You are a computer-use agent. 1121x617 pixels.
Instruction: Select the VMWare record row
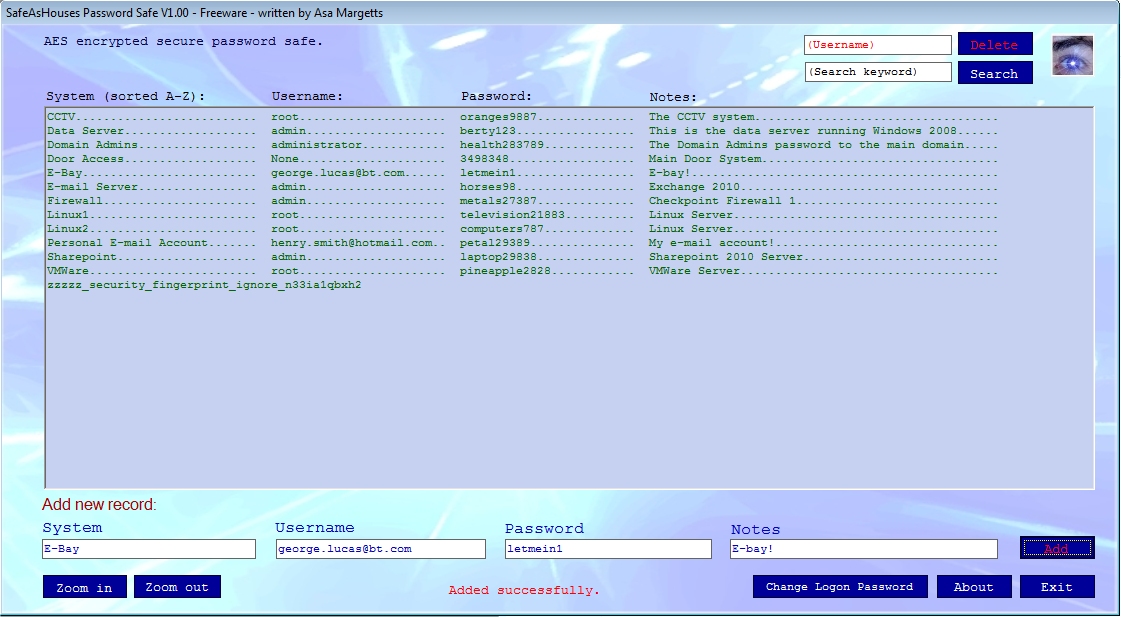pyautogui.click(x=522, y=271)
